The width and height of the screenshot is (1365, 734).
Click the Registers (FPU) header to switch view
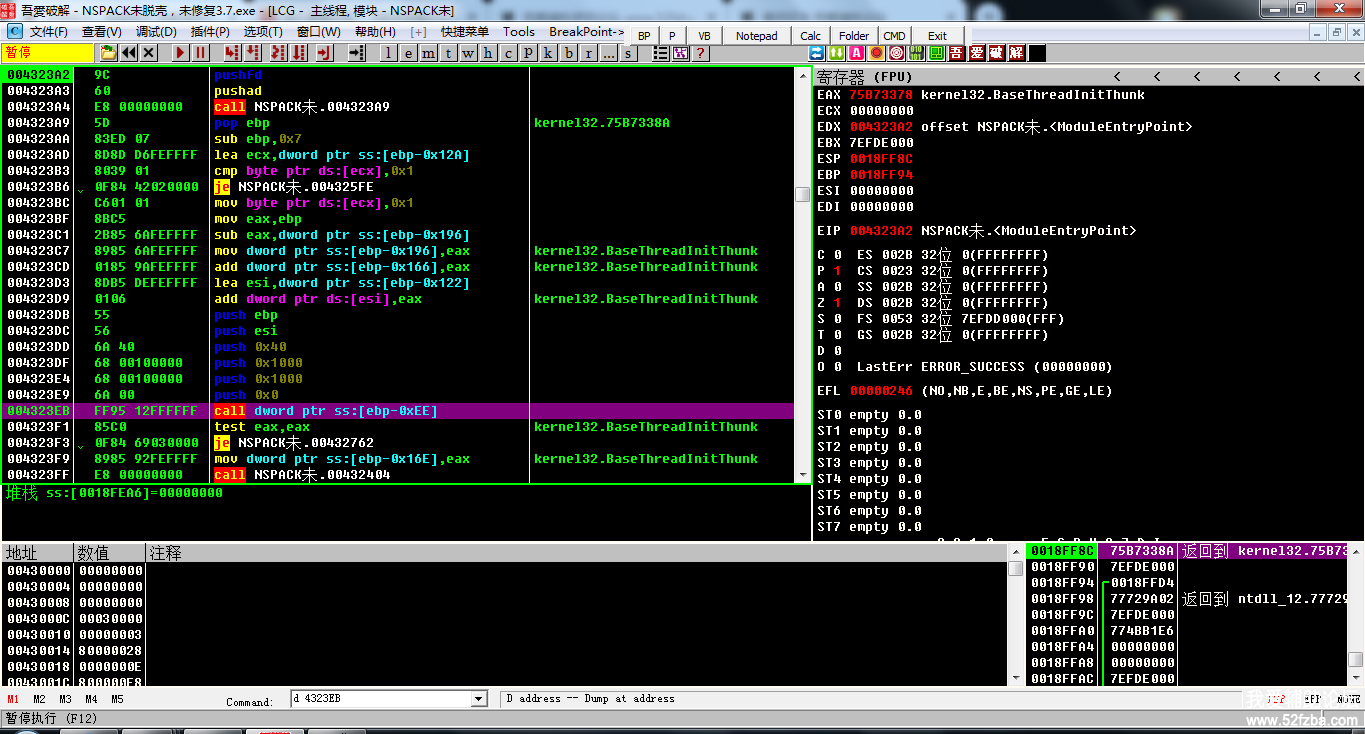coord(865,77)
